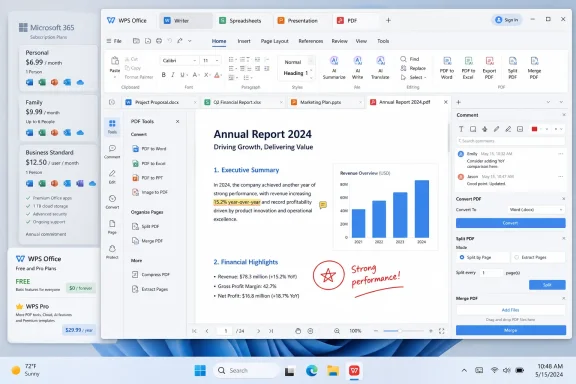576x384 pixels.
Task: Select PDF to Word in PDF Tools
Action: tap(150, 149)
